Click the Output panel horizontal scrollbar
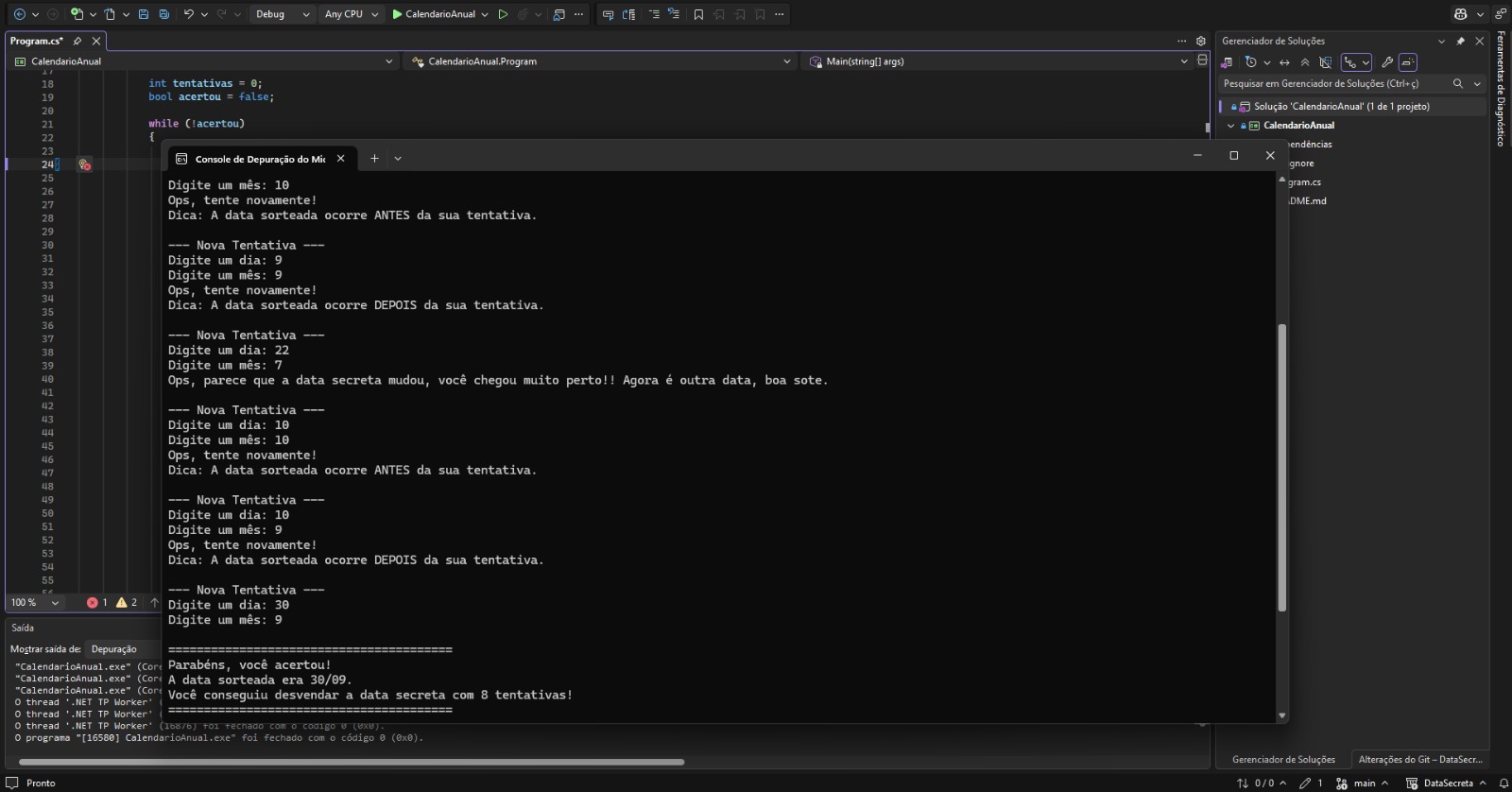 (x=352, y=762)
